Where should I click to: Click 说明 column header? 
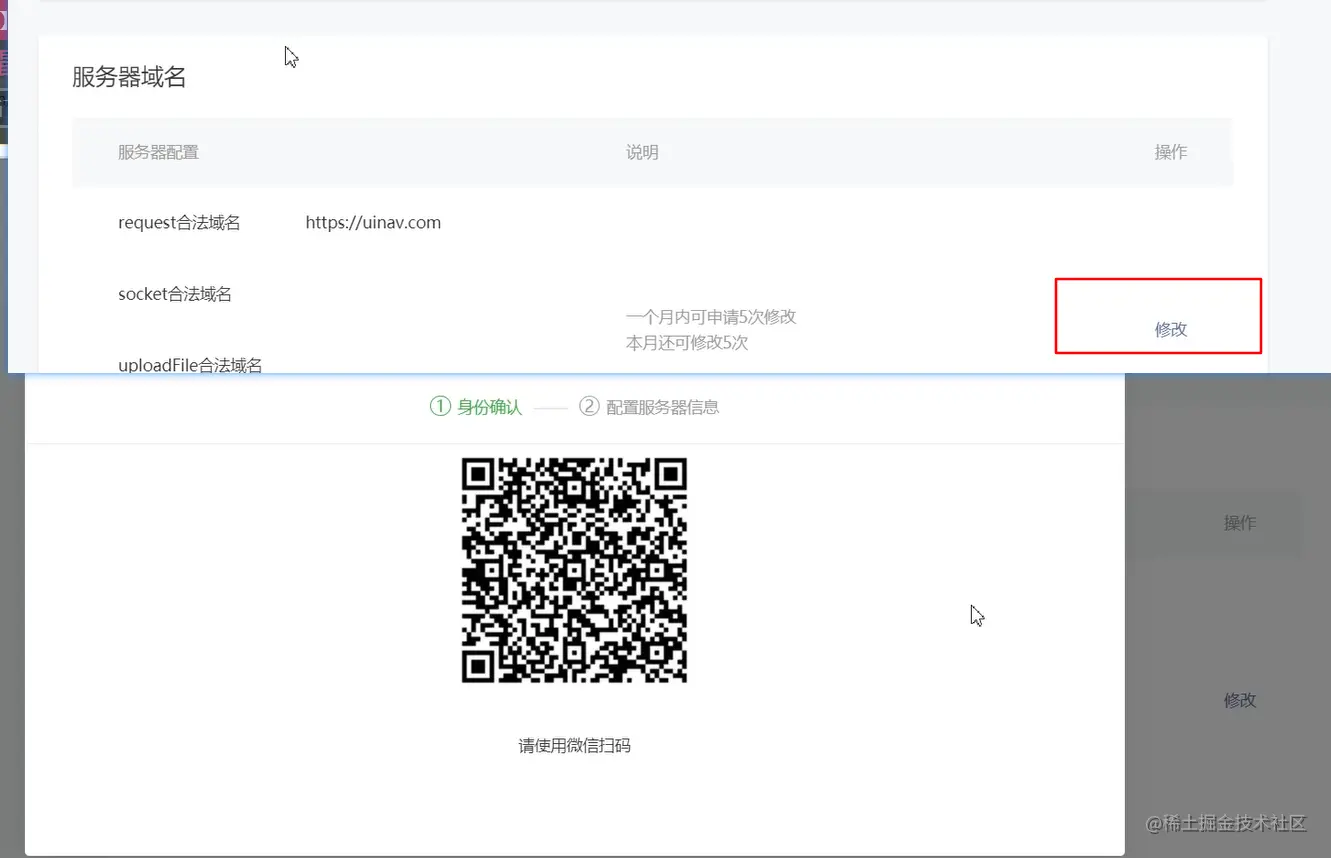click(x=642, y=152)
